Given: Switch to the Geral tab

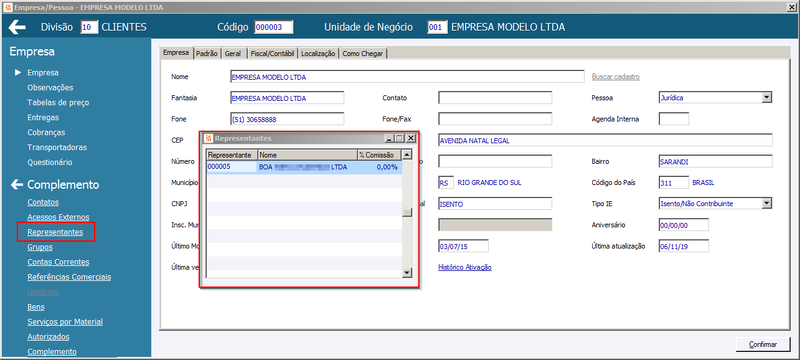Looking at the screenshot, I should (233, 53).
